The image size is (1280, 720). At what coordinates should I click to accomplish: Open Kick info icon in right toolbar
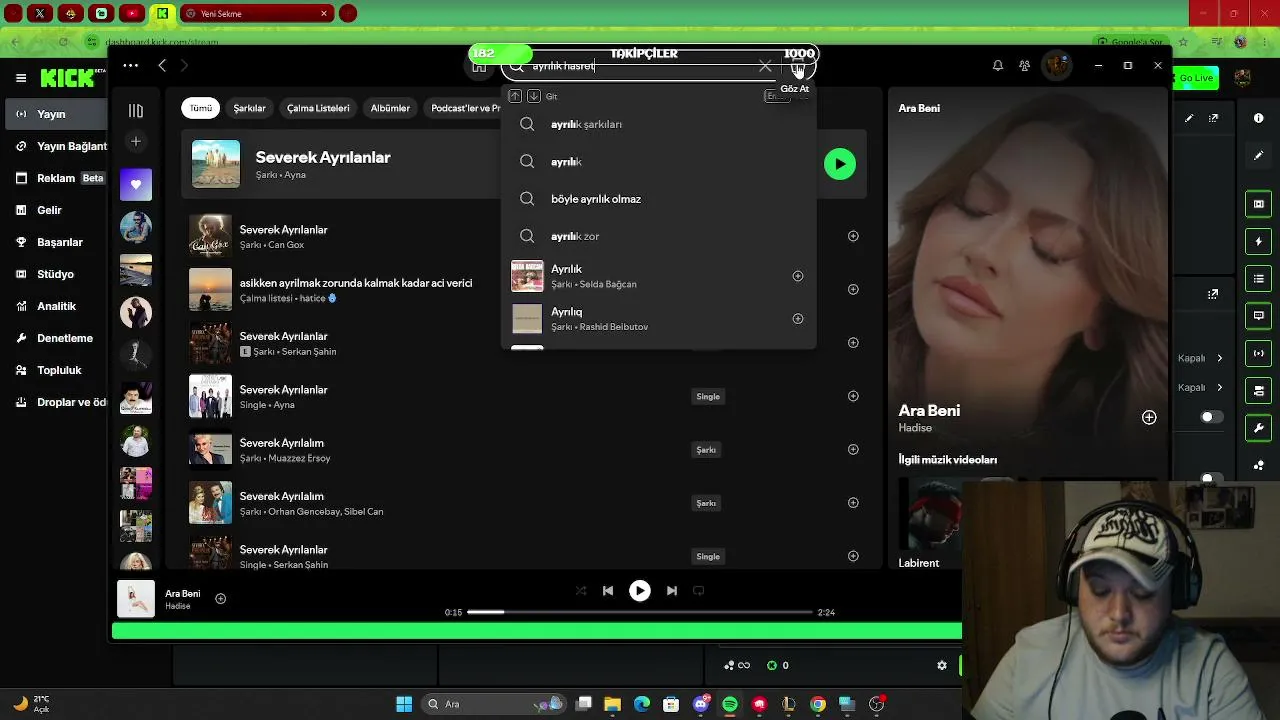(x=1258, y=118)
